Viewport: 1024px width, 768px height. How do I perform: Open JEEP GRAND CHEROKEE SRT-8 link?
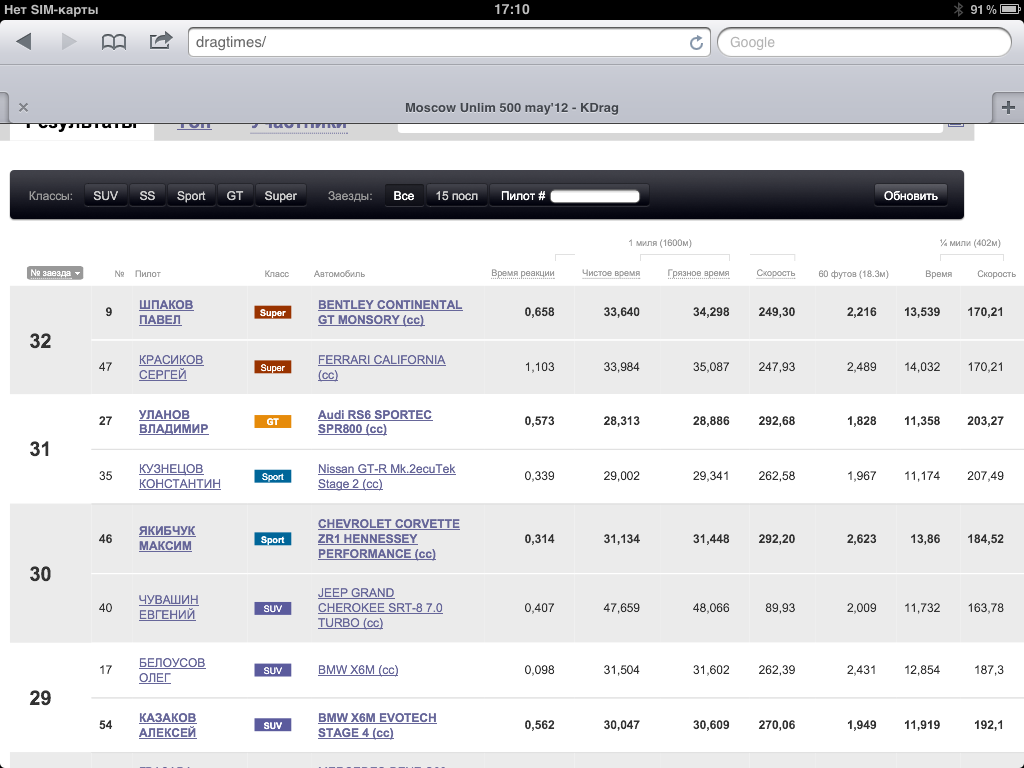pos(380,607)
